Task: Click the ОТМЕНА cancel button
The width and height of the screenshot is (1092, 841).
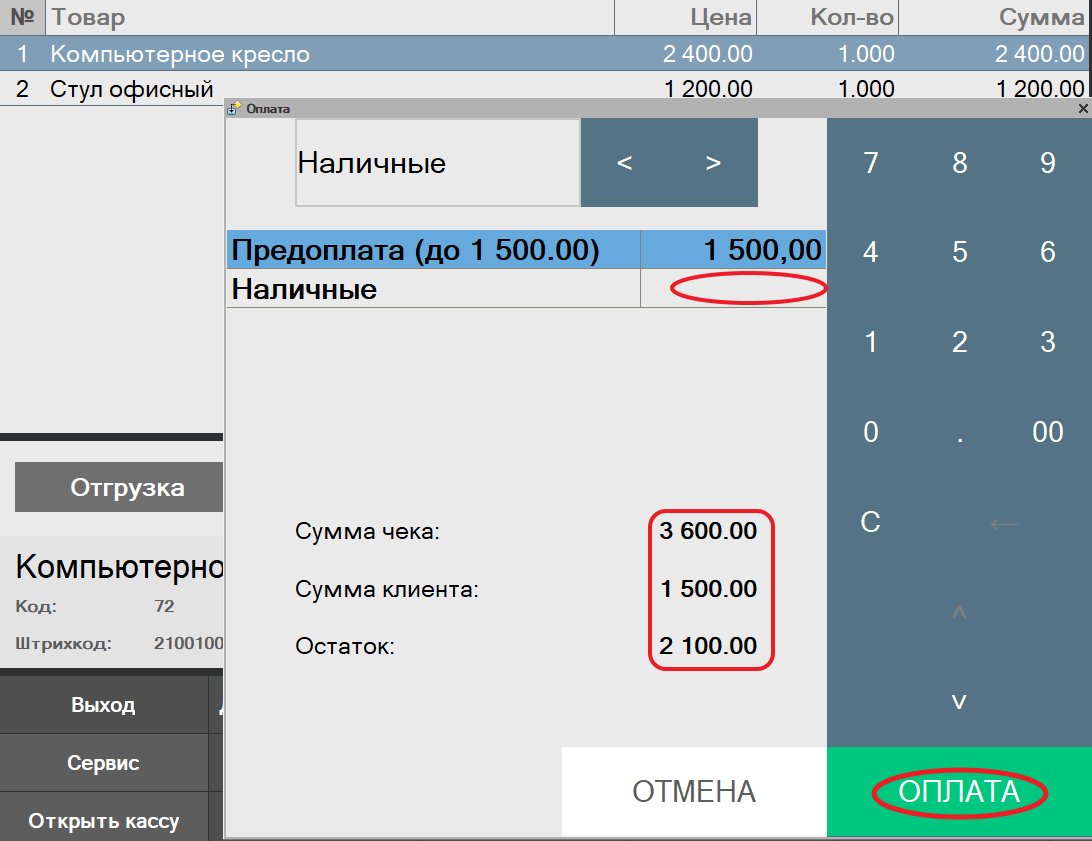Action: coord(694,792)
